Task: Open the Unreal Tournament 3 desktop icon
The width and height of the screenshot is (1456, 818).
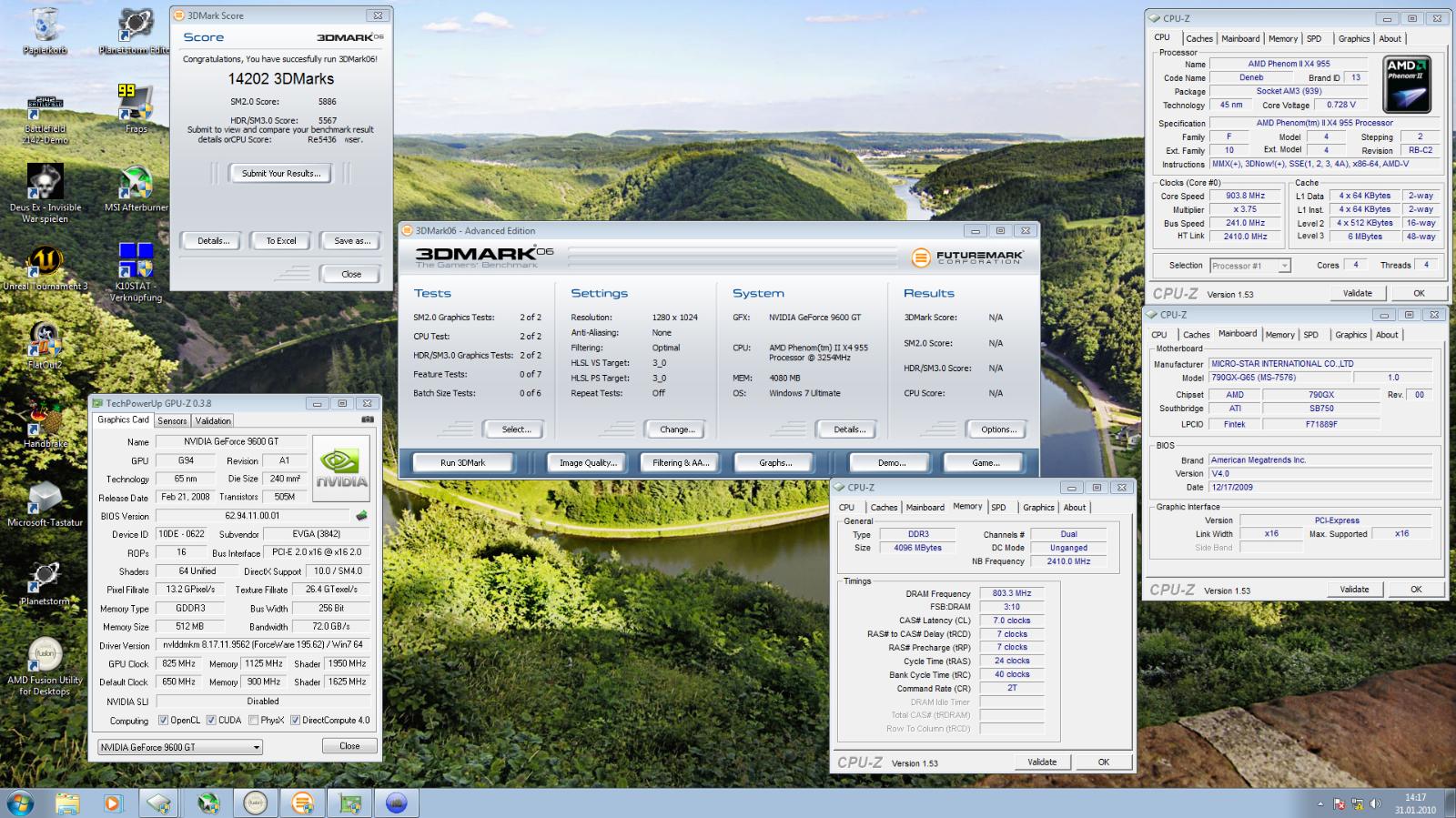Action: pyautogui.click(x=45, y=268)
